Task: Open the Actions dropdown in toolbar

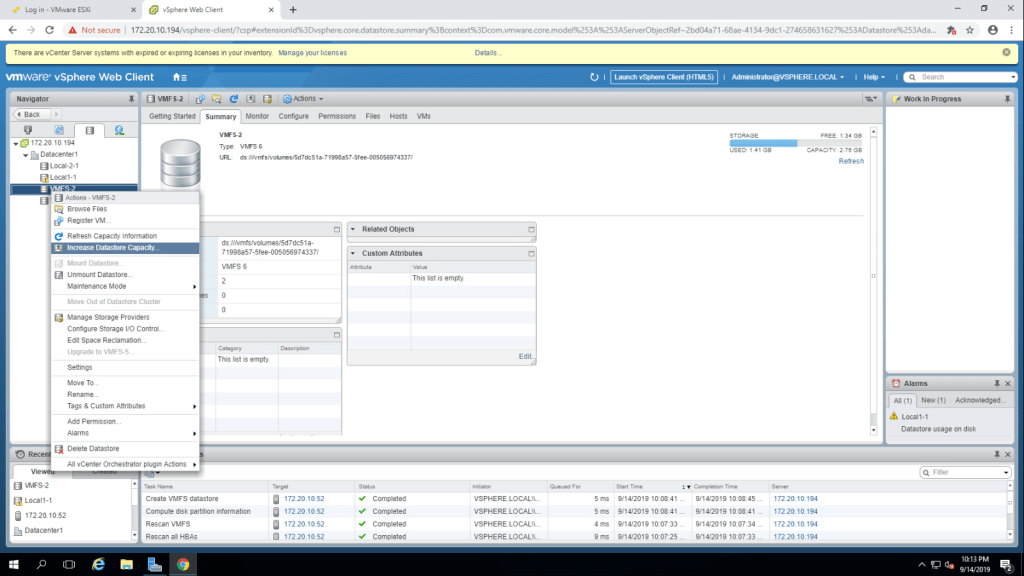Action: (x=303, y=99)
